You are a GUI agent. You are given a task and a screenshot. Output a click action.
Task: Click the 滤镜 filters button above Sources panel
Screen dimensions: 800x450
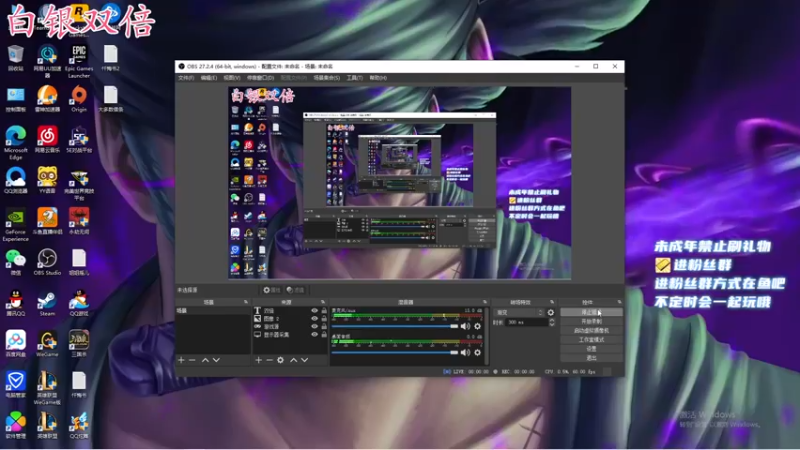pos(295,290)
